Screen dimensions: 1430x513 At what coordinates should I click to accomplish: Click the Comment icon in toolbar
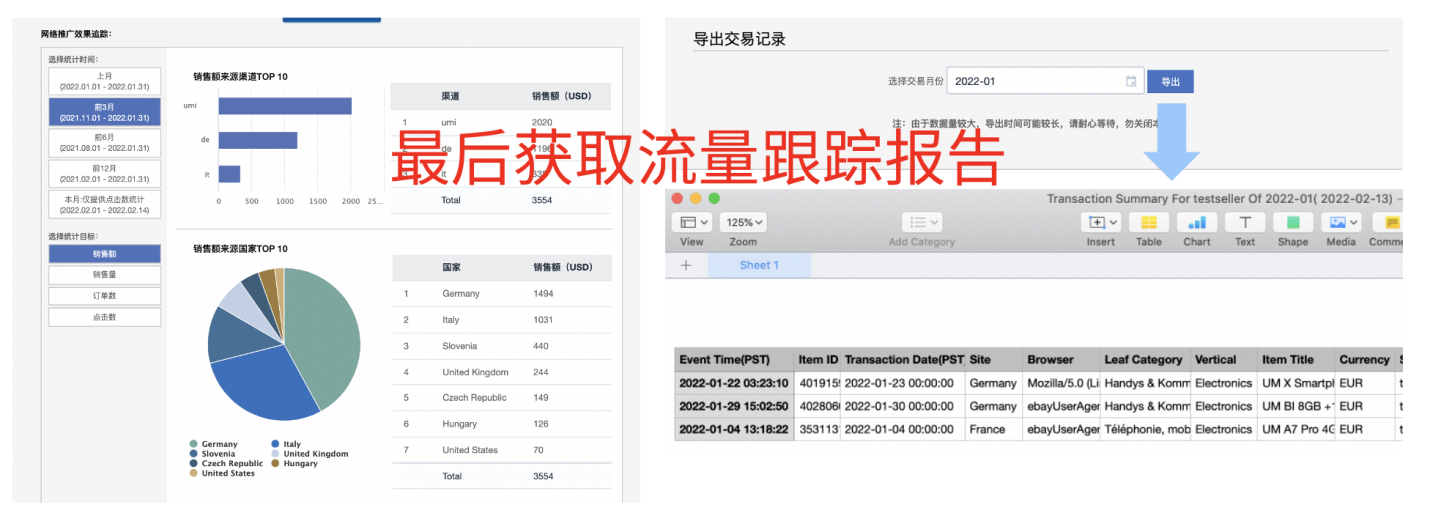point(1388,223)
